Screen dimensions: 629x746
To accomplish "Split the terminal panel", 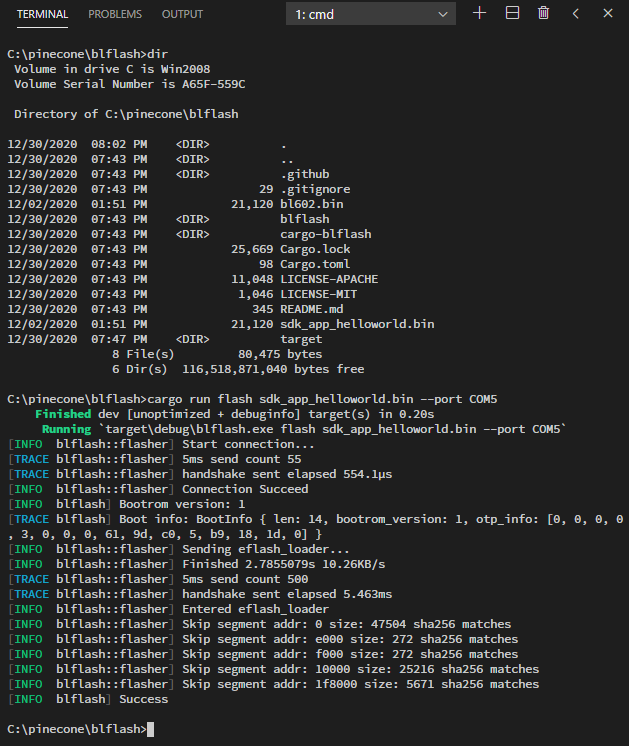I will 512,13.
